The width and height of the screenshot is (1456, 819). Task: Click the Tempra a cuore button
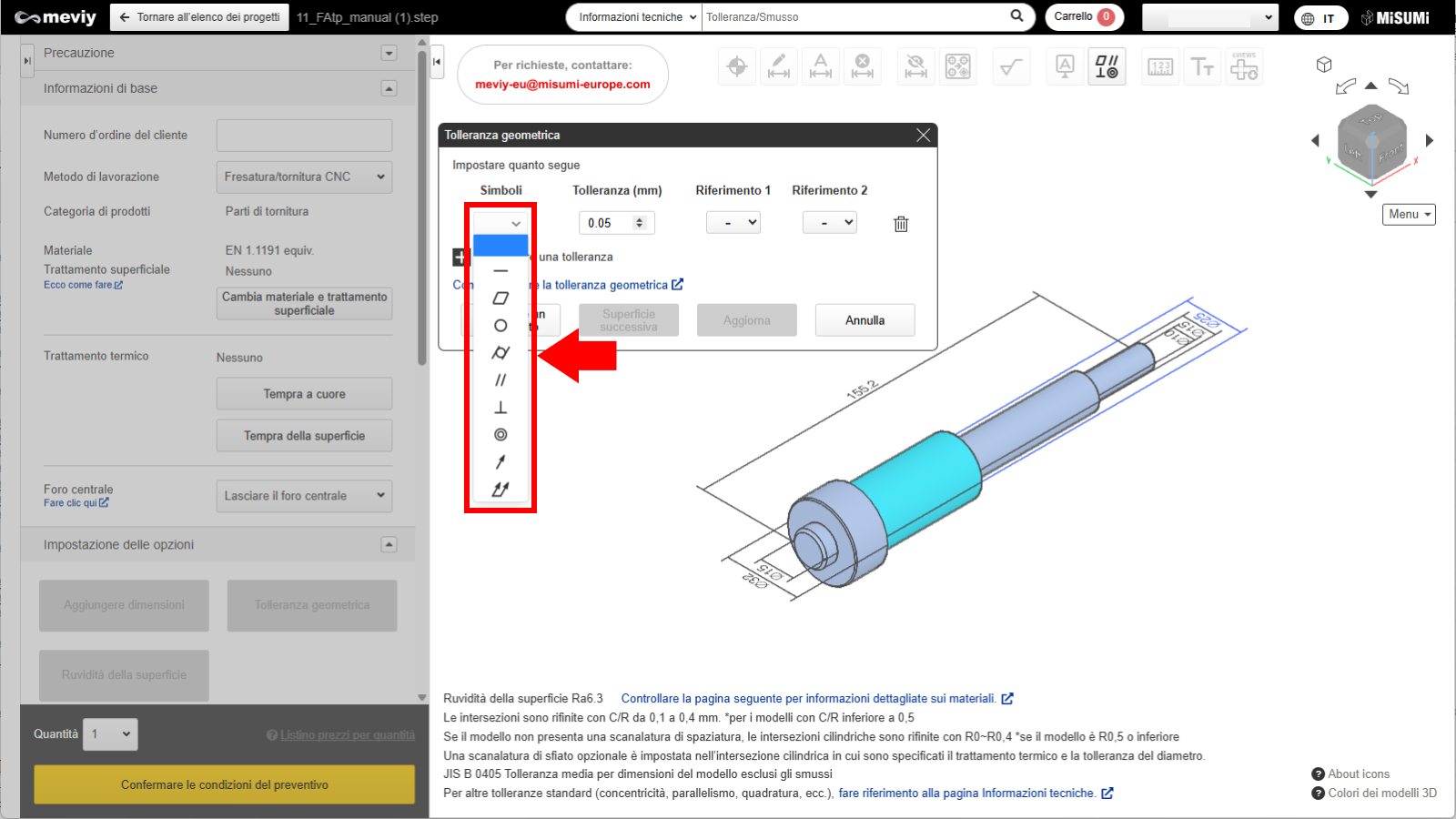click(x=304, y=394)
